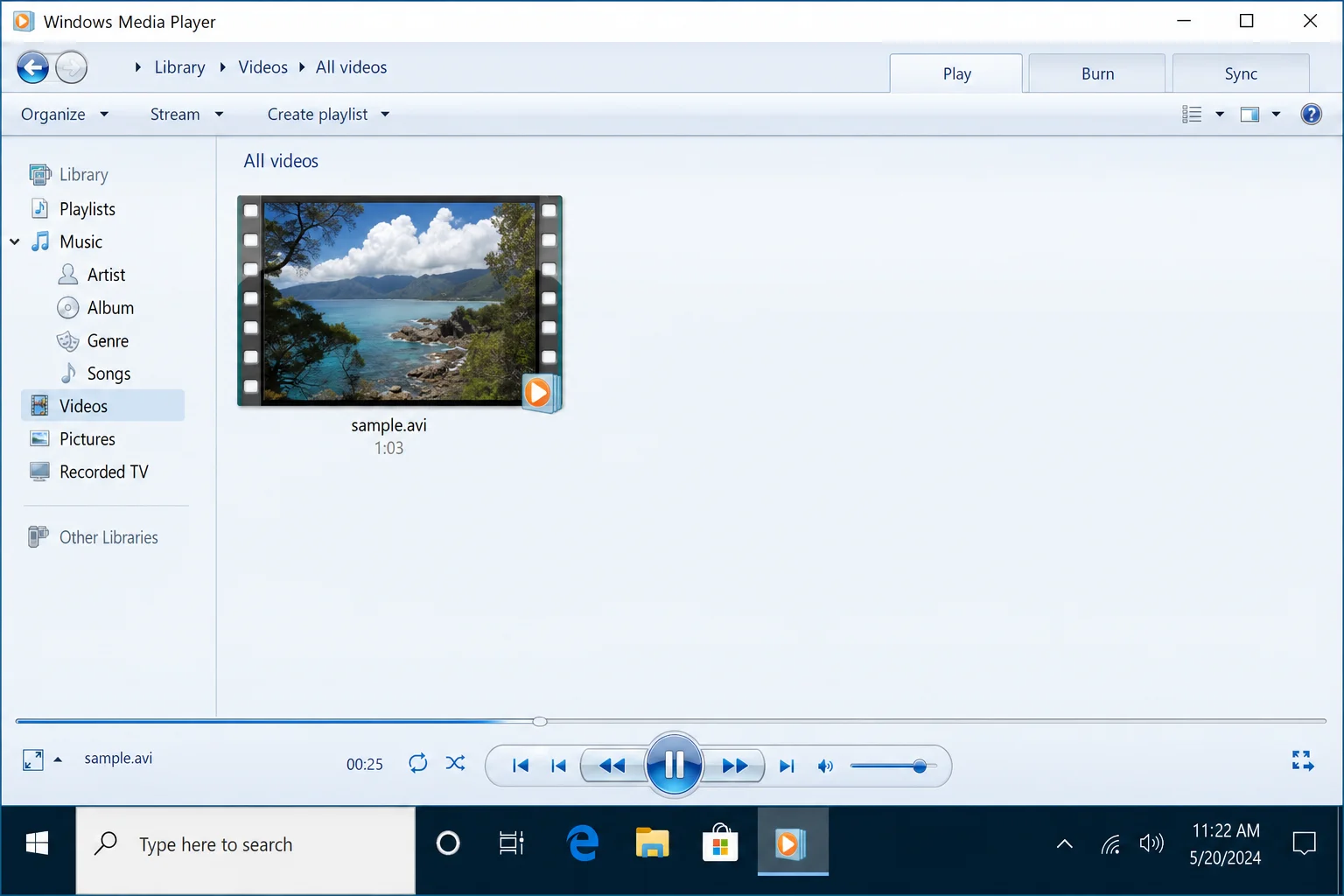This screenshot has width=1344, height=896.
Task: Click Library in the breadcrumb path
Action: click(x=179, y=67)
